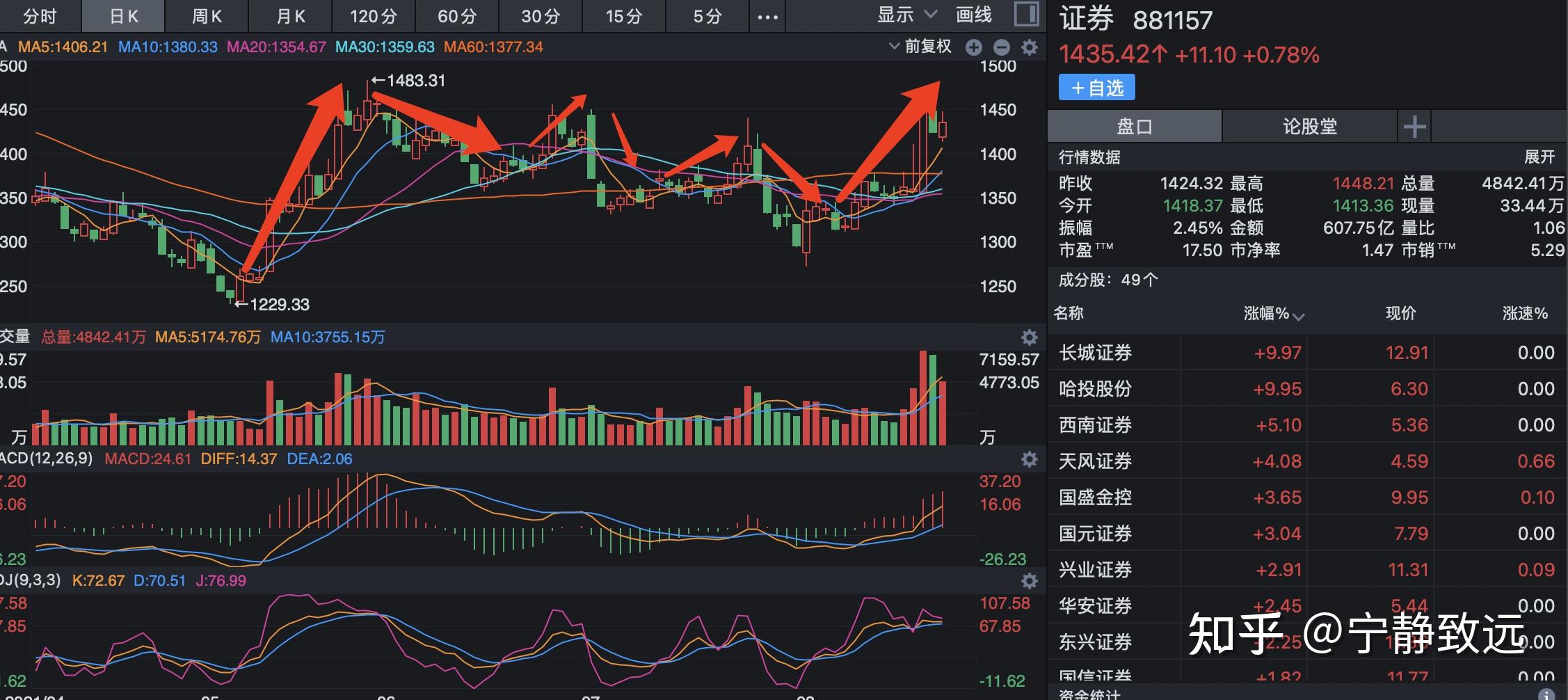Open the 前复权 price adjustment dropdown

tap(920, 47)
